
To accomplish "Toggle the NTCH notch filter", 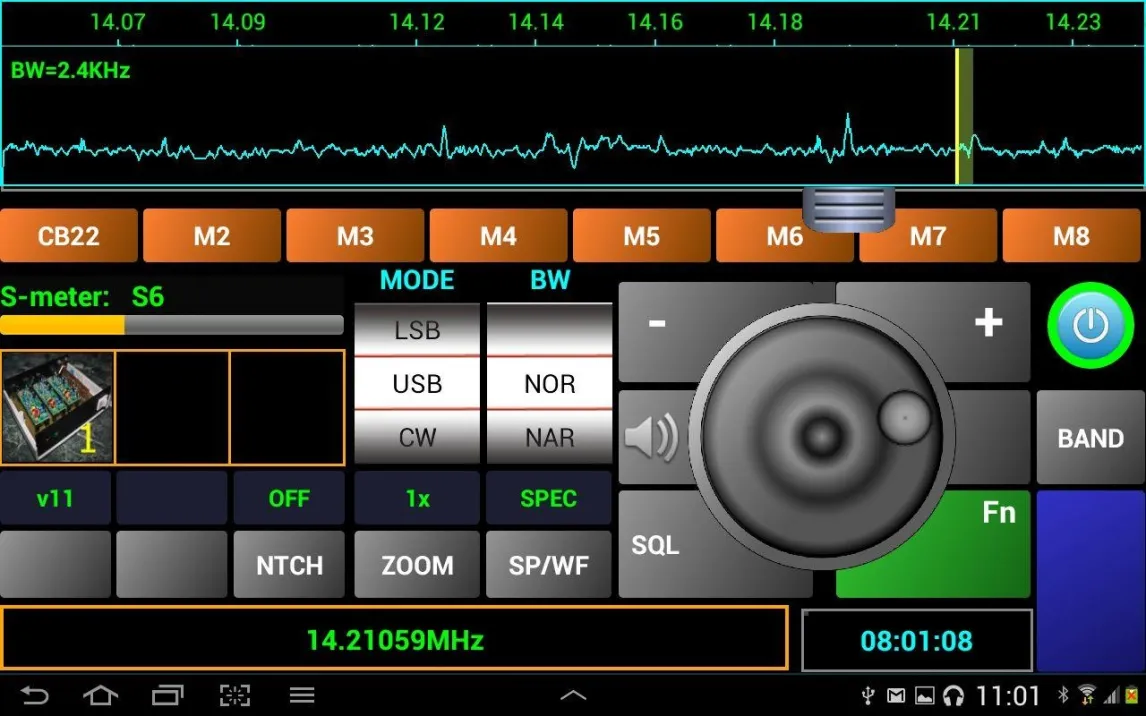I will pyautogui.click(x=289, y=565).
